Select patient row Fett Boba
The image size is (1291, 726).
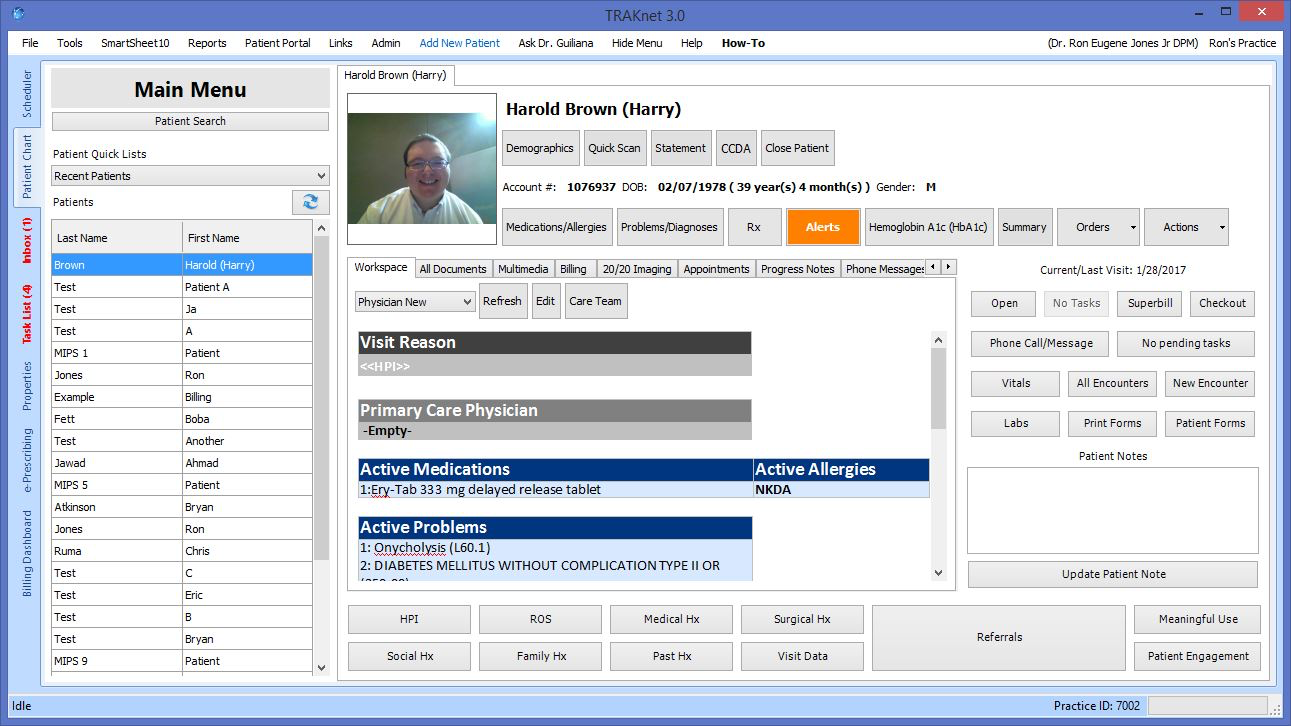[x=183, y=419]
